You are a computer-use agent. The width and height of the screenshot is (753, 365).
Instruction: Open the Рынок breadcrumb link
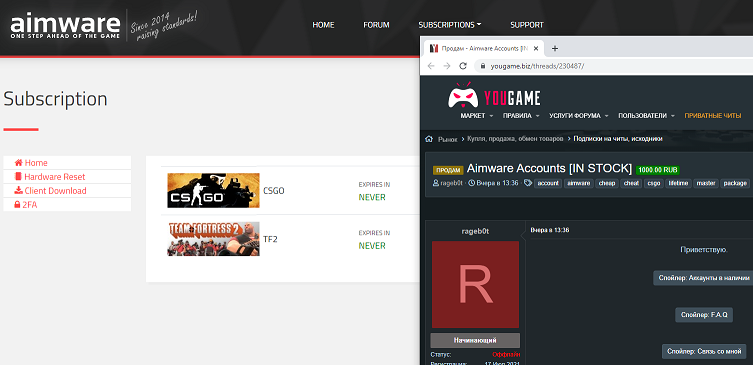(448, 139)
